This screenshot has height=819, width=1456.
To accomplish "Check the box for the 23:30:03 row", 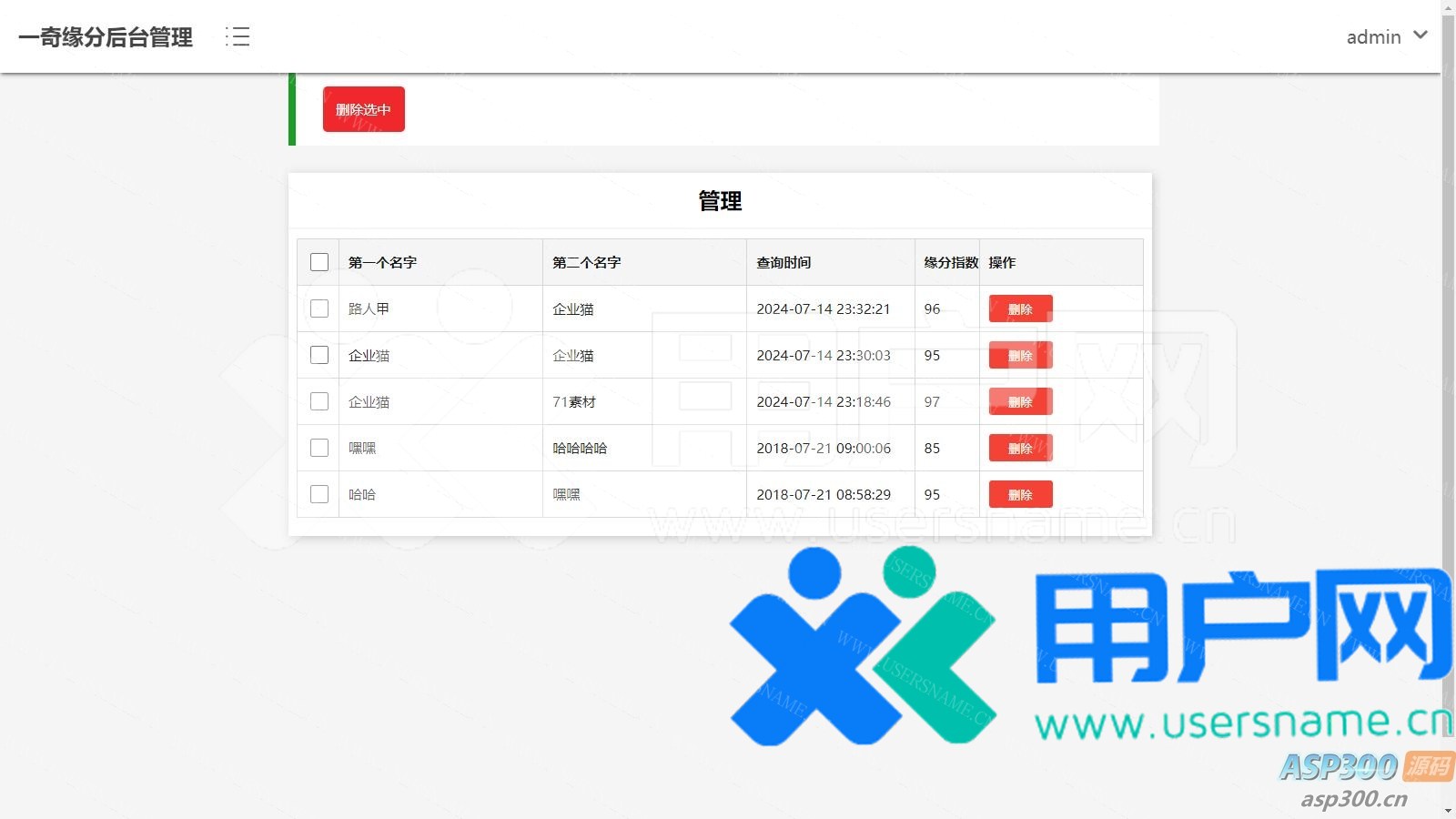I will pyautogui.click(x=319, y=355).
